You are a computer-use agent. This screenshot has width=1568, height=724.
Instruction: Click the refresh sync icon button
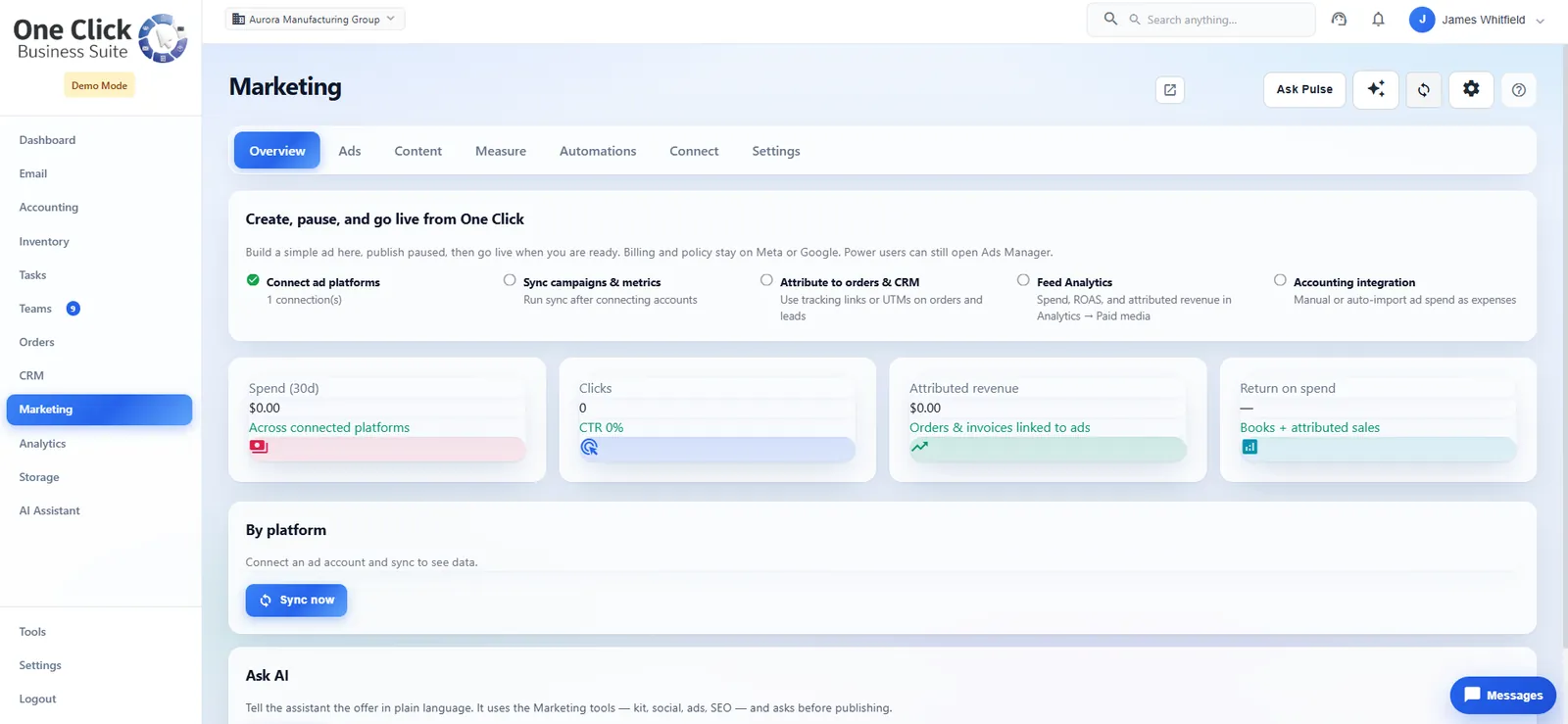(x=1424, y=89)
